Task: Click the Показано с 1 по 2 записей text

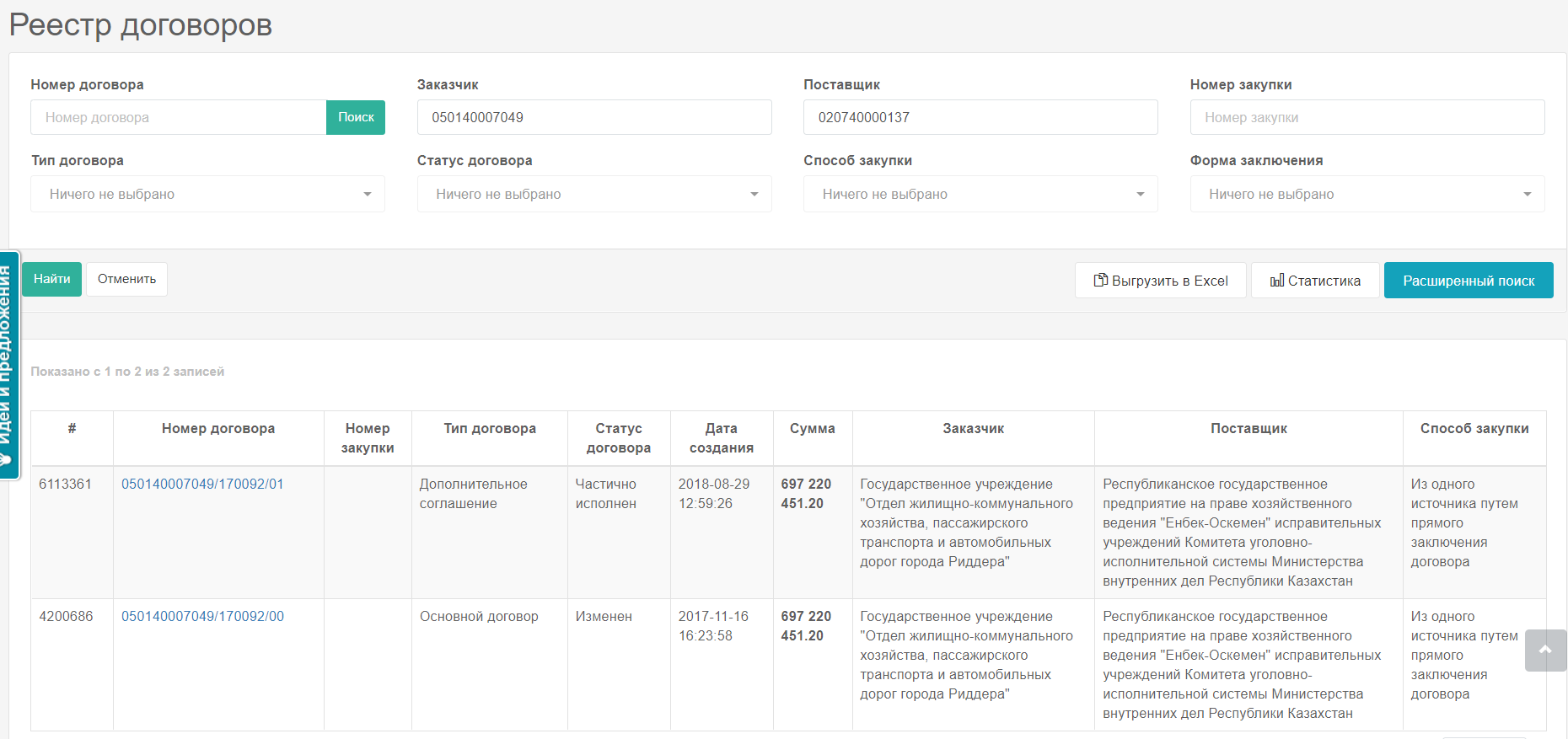Action: 127,372
